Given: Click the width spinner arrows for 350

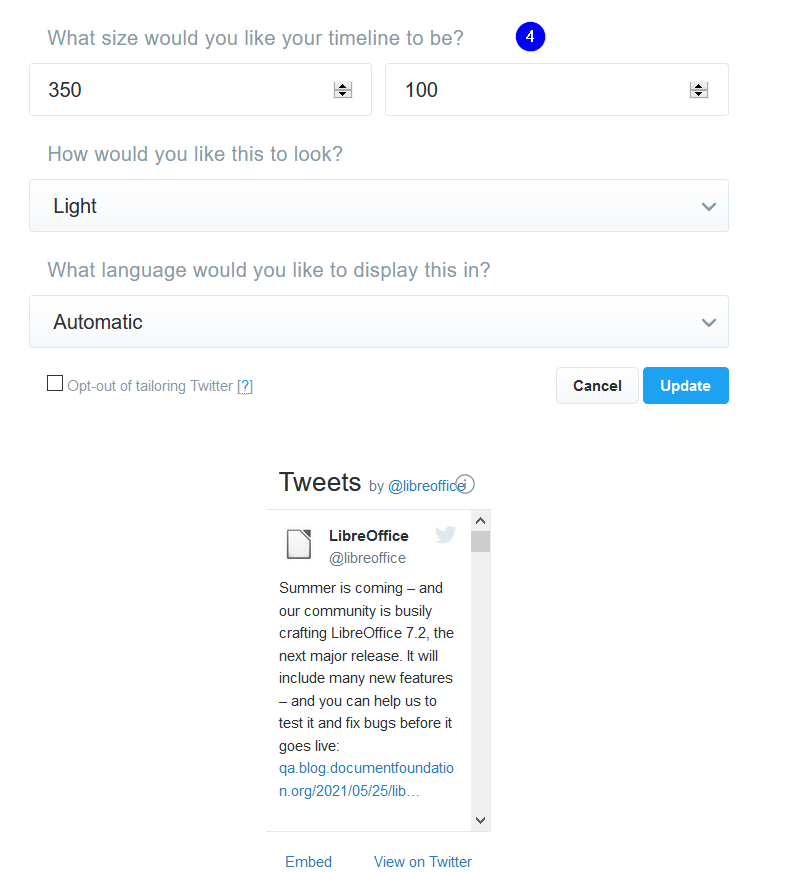Looking at the screenshot, I should 343,90.
